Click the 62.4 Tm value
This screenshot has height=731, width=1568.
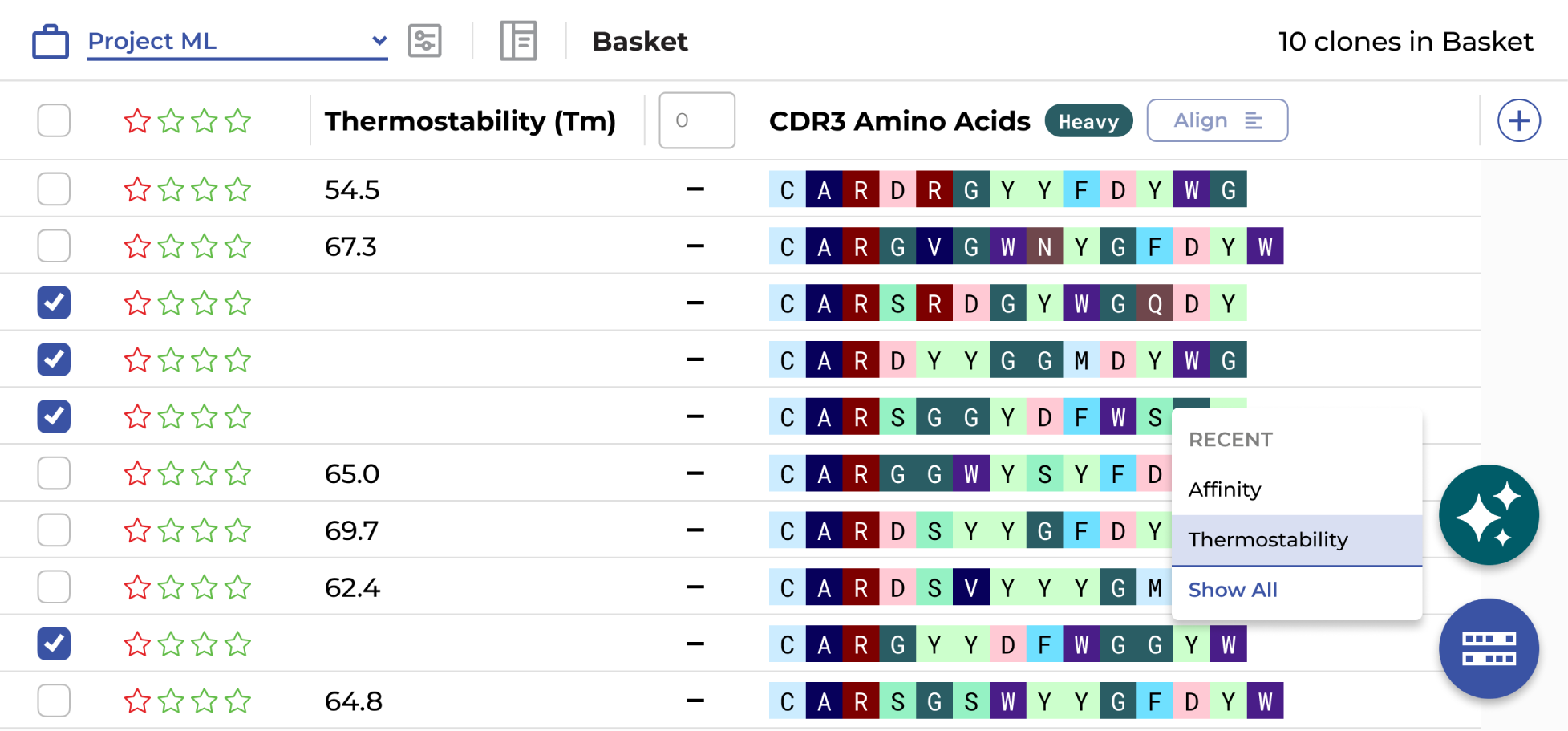click(x=352, y=587)
